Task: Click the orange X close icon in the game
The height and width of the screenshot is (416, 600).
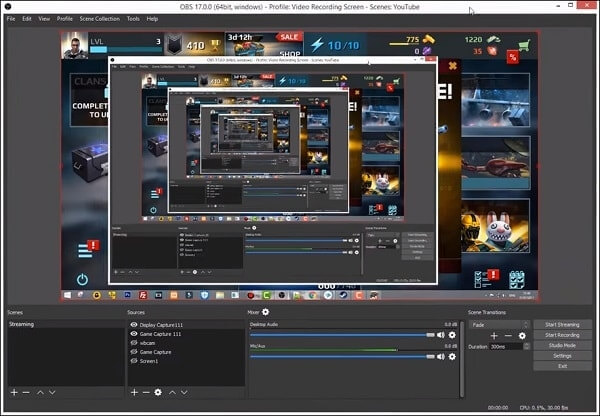Action: (x=452, y=66)
